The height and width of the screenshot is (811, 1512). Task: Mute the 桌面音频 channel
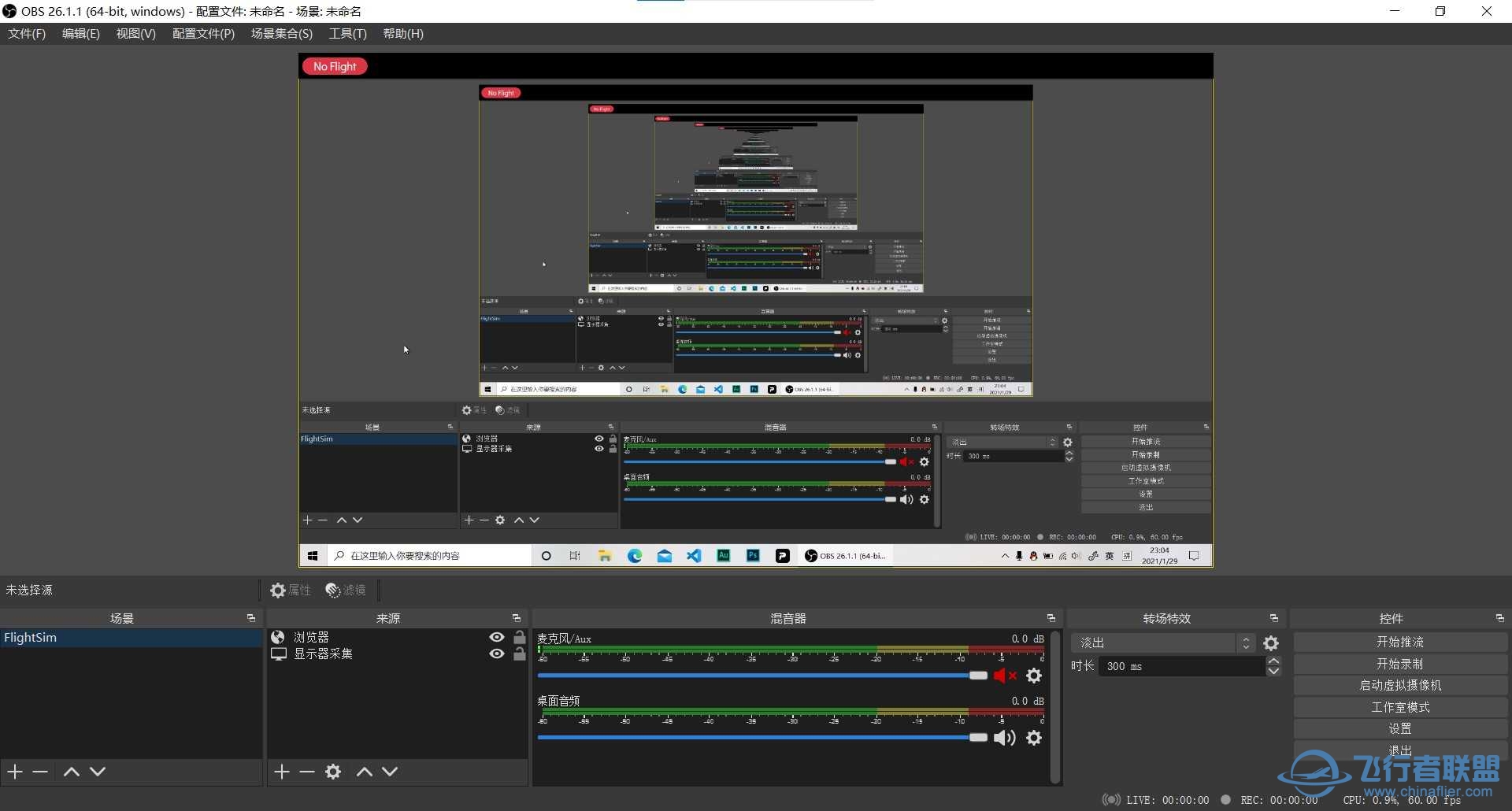coord(1004,738)
